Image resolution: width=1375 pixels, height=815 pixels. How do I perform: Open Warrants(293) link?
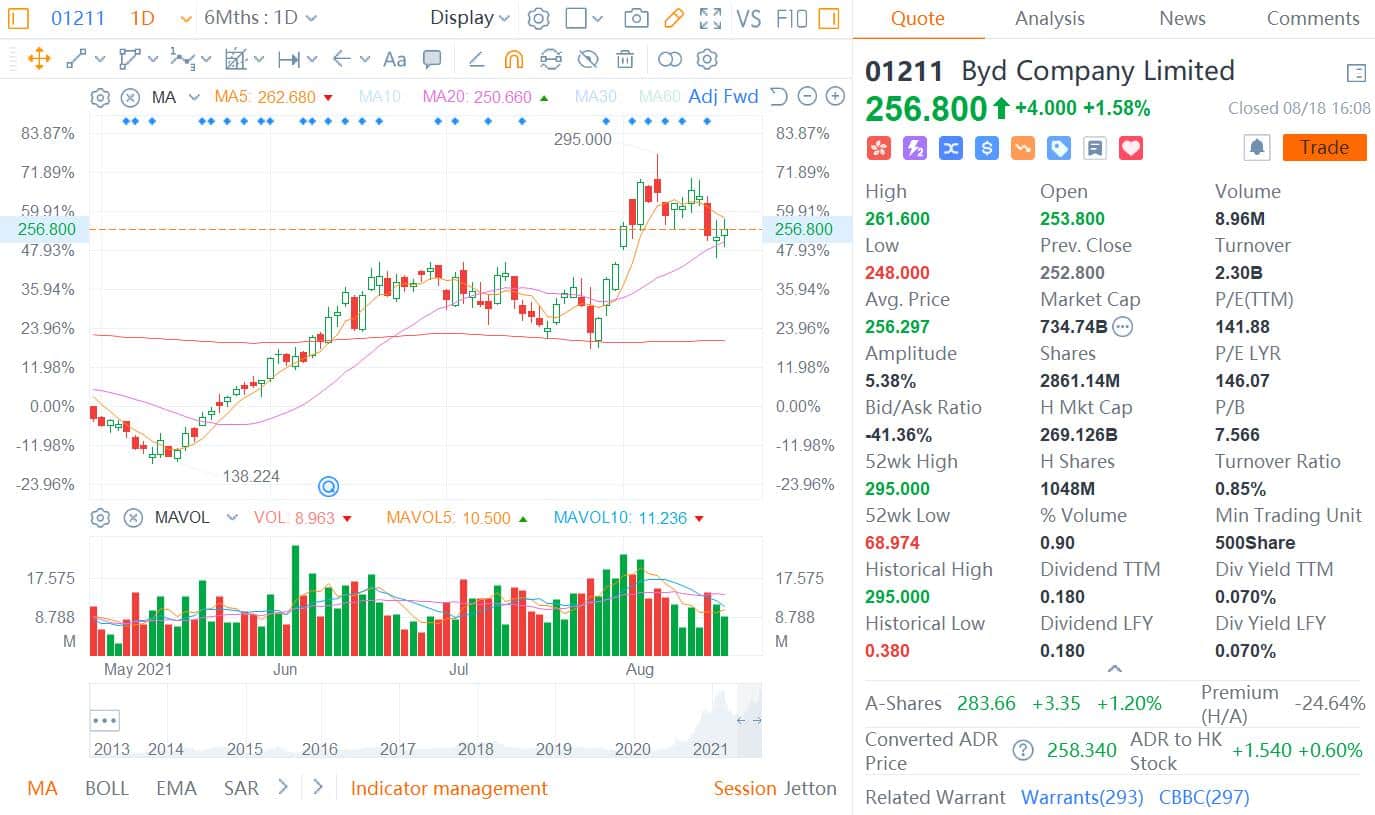pyautogui.click(x=1080, y=797)
